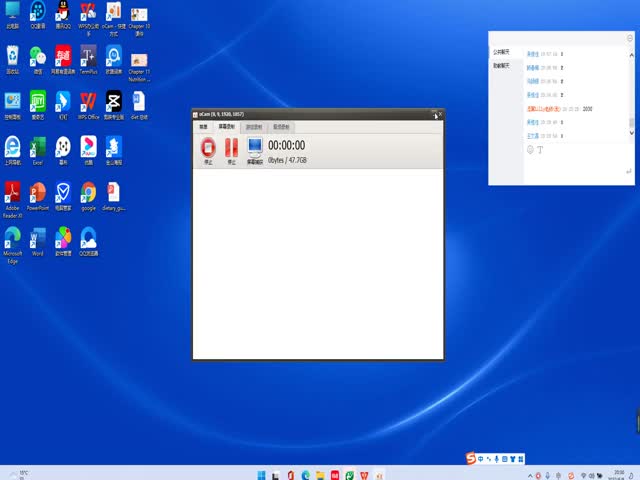
Task: Open the Google Chrome desktop shortcut
Action: (x=88, y=193)
